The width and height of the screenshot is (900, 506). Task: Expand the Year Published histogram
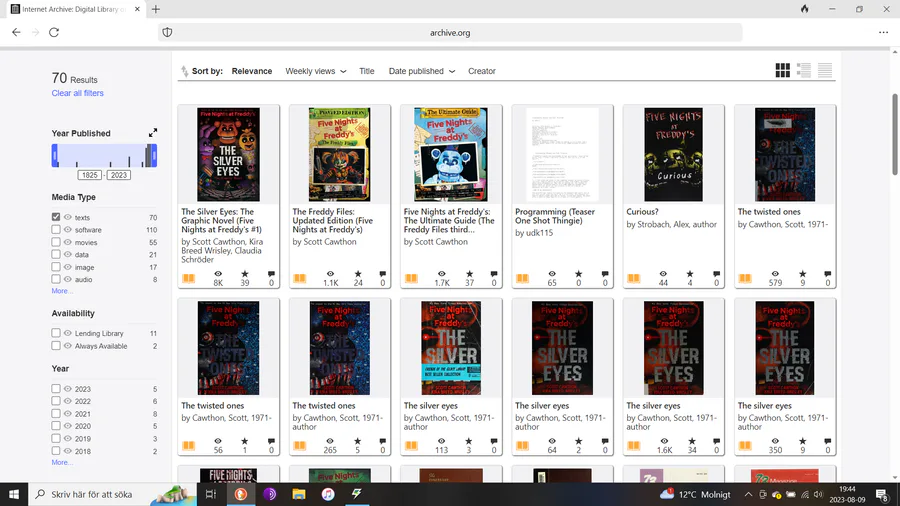[153, 133]
